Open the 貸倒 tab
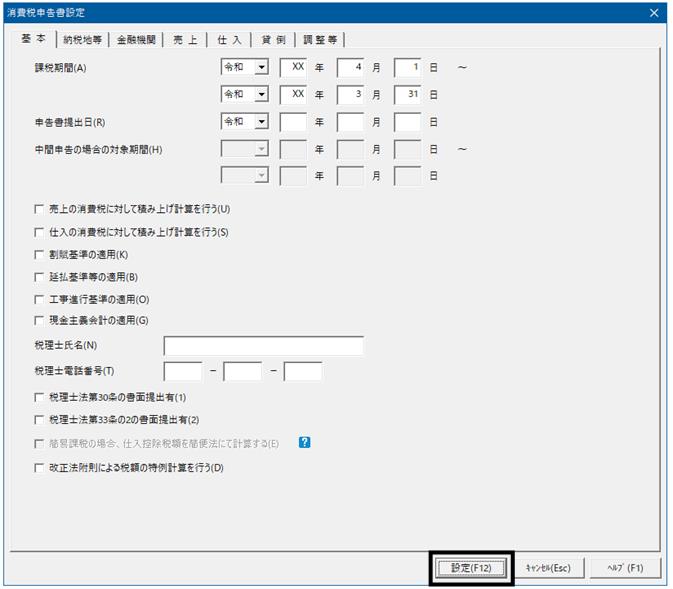The image size is (673, 589). tap(273, 39)
